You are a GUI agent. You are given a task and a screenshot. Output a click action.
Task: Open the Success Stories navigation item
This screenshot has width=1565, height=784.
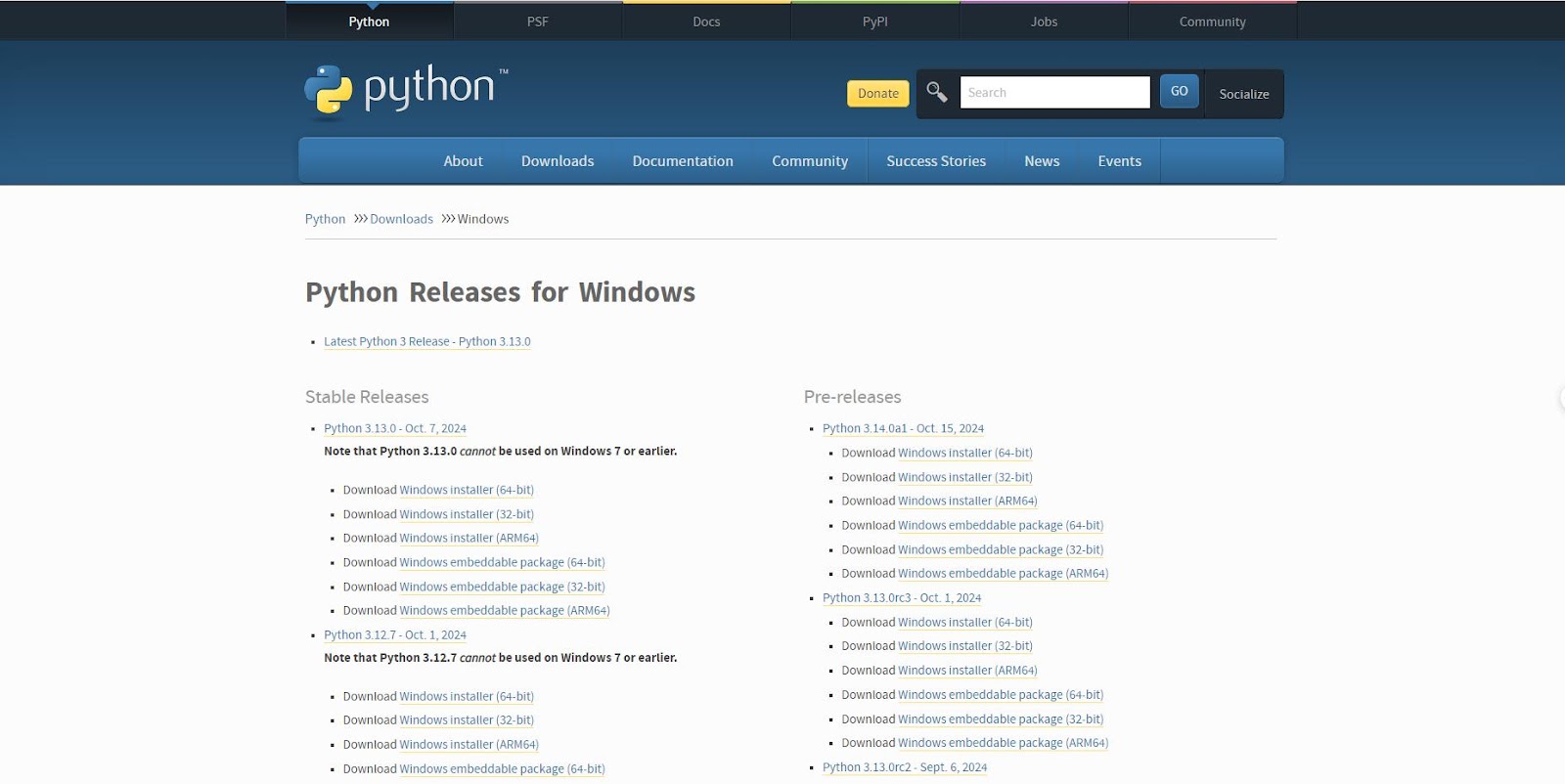[x=936, y=161]
